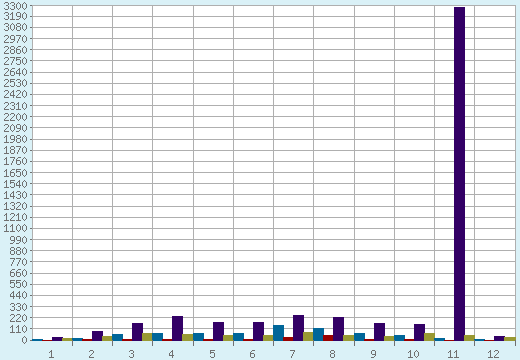The height and width of the screenshot is (360, 520).
Task: Click the y-axis value 3300
Action: tap(15, 6)
